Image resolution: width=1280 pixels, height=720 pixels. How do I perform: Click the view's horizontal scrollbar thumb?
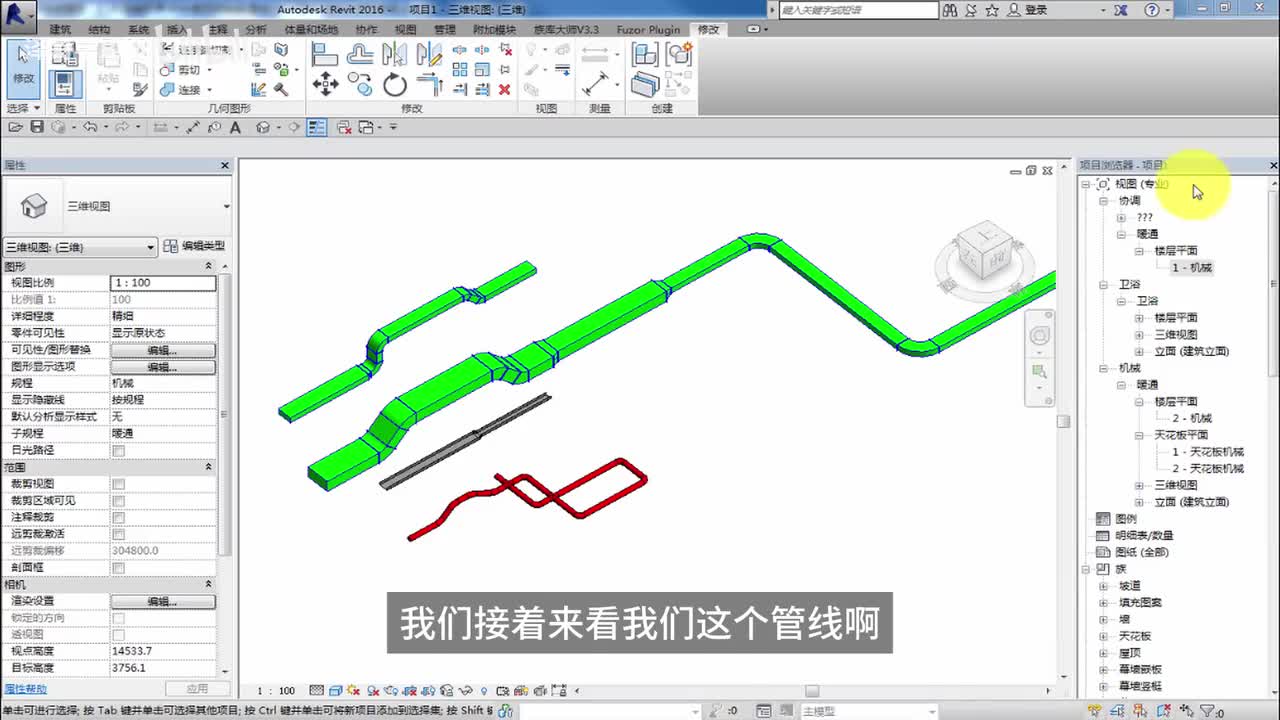point(812,691)
